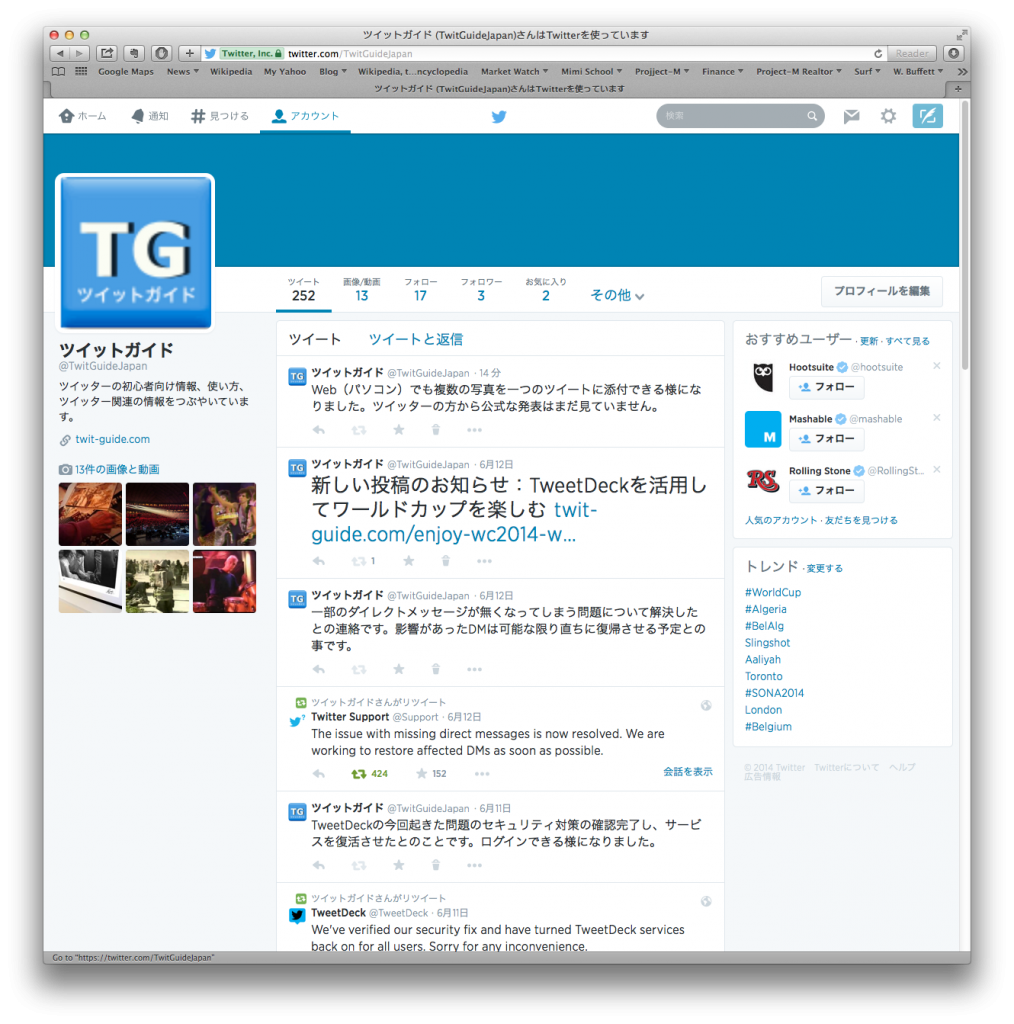This screenshot has height=1024, width=1014.
Task: Click 変更する next to トレンド
Action: coord(825,569)
